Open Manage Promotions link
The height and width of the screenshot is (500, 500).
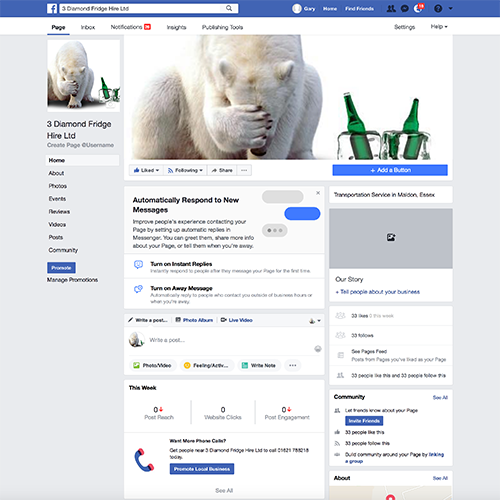pos(72,280)
